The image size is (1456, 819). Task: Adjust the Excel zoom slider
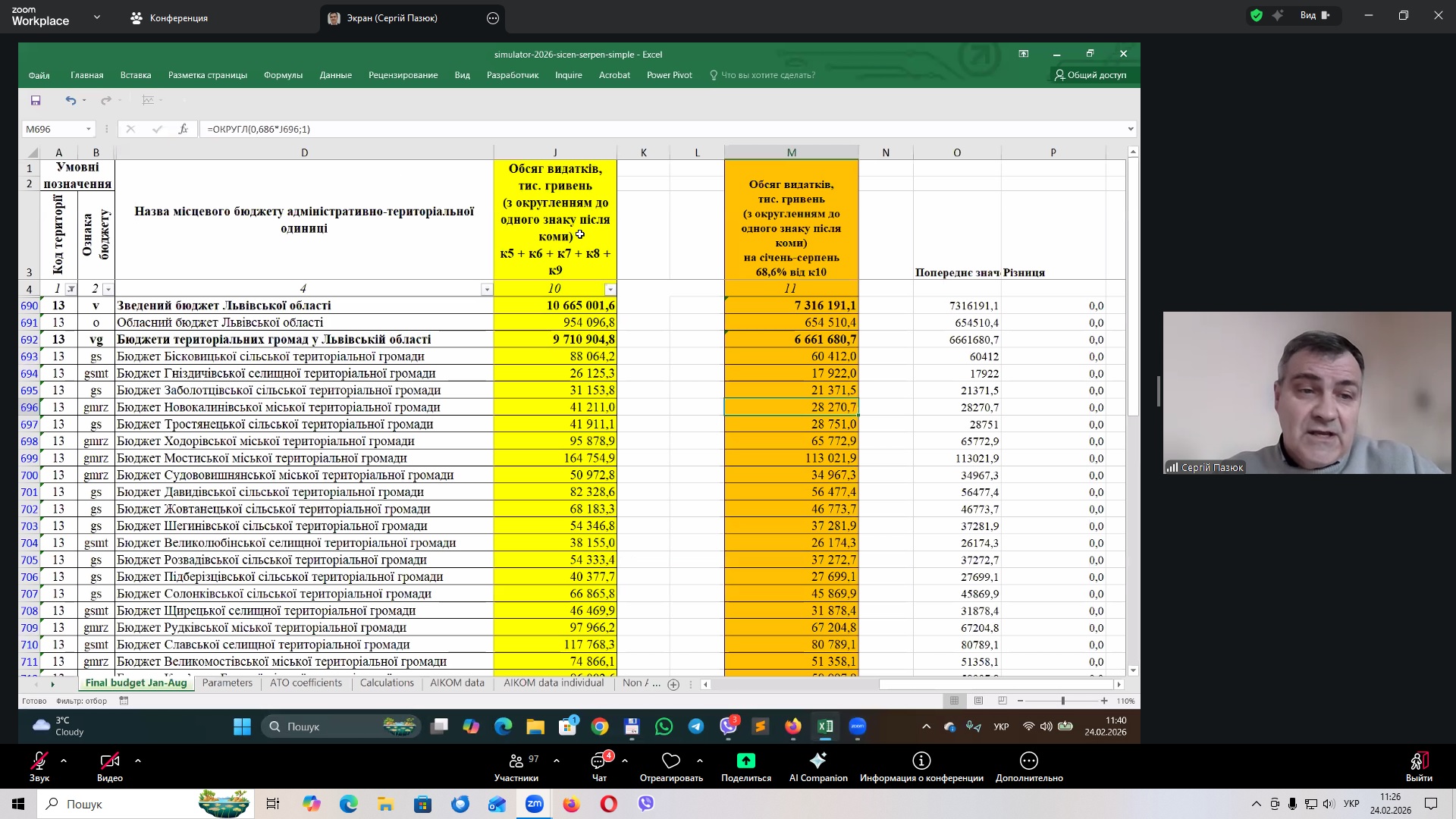click(1062, 701)
